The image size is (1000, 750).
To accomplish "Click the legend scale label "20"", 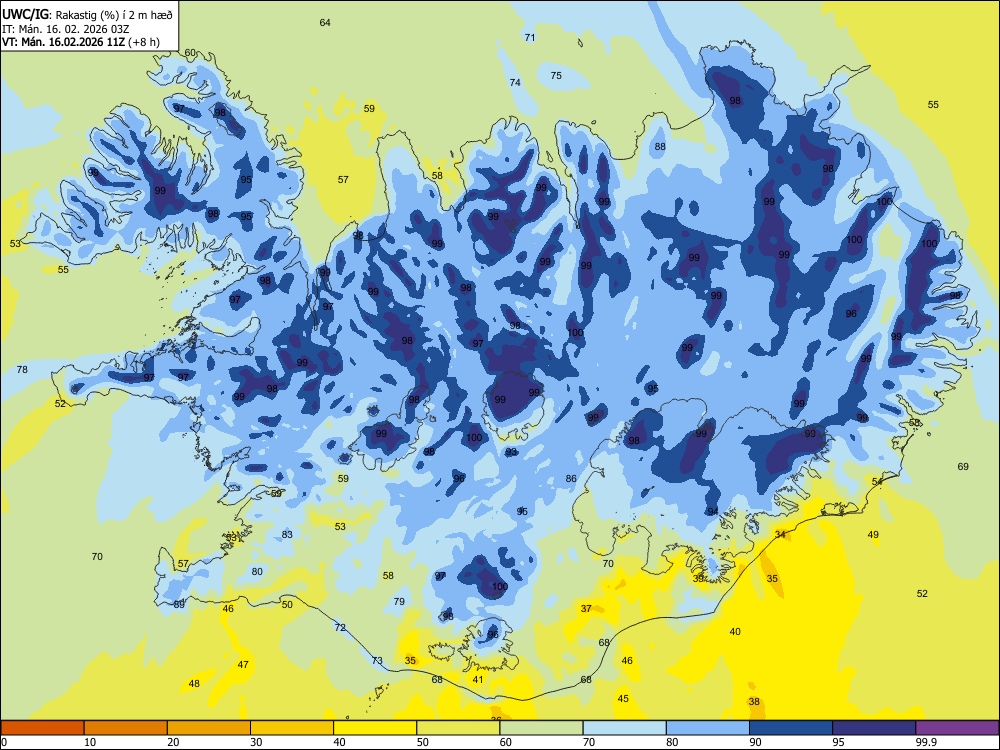I will coord(173,742).
